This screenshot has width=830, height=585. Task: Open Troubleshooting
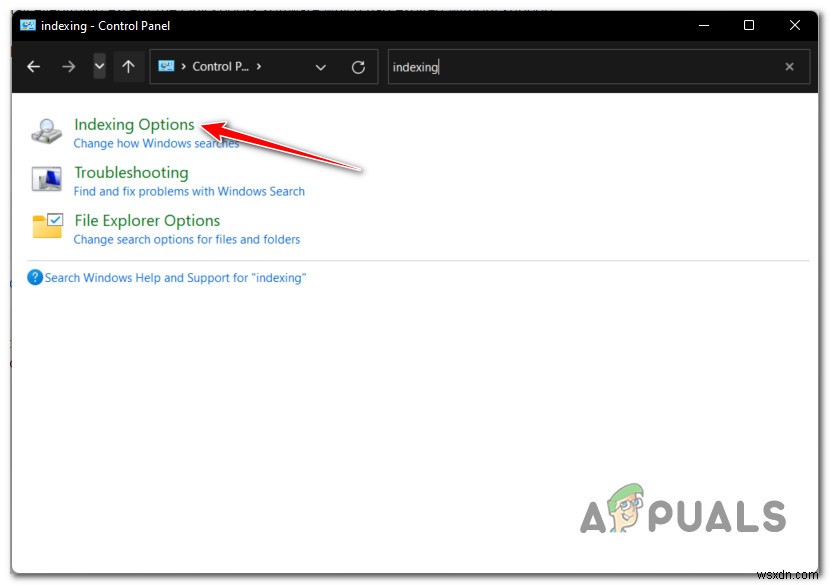pyautogui.click(x=131, y=173)
